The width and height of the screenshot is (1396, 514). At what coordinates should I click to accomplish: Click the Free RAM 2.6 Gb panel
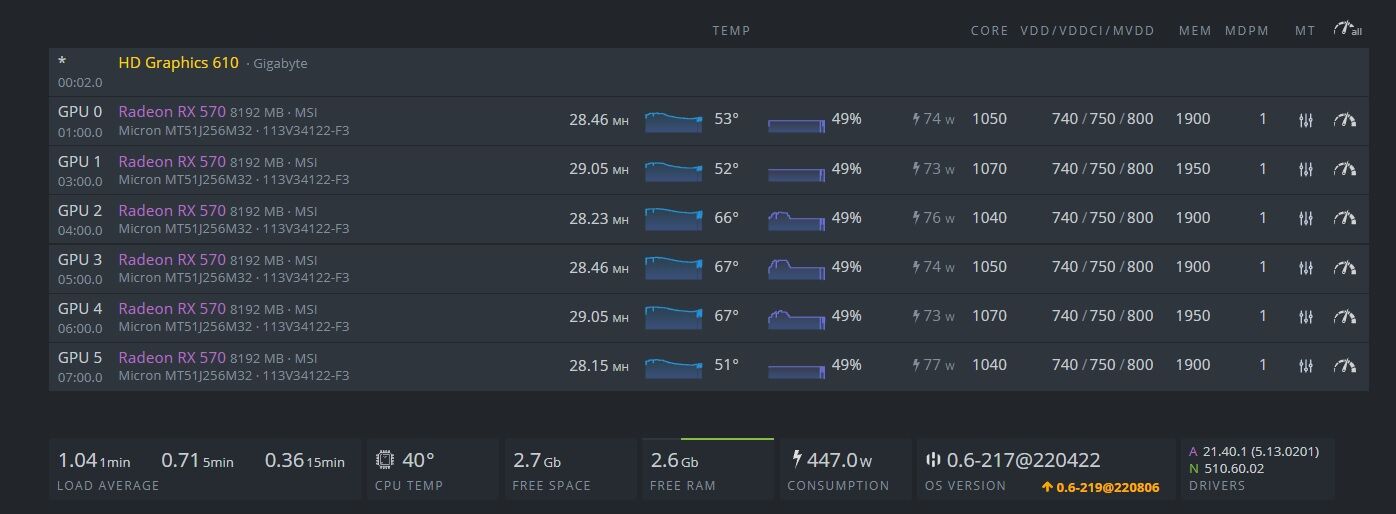coord(707,469)
